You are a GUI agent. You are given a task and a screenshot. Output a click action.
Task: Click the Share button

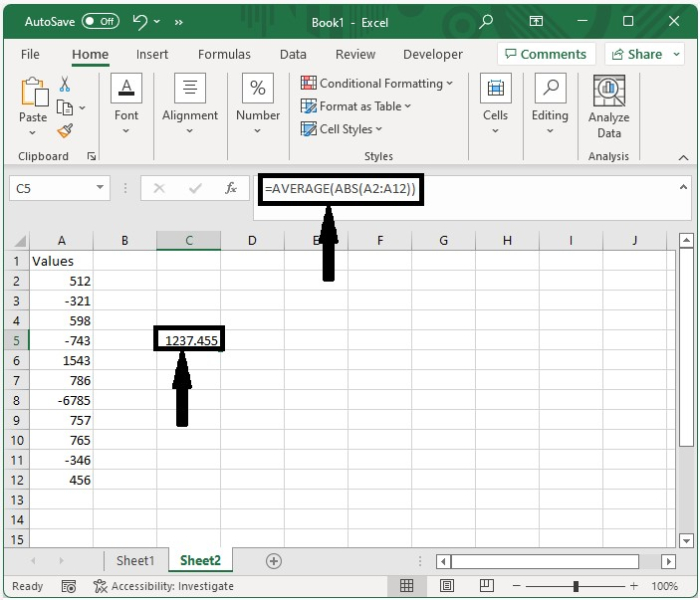[x=638, y=54]
